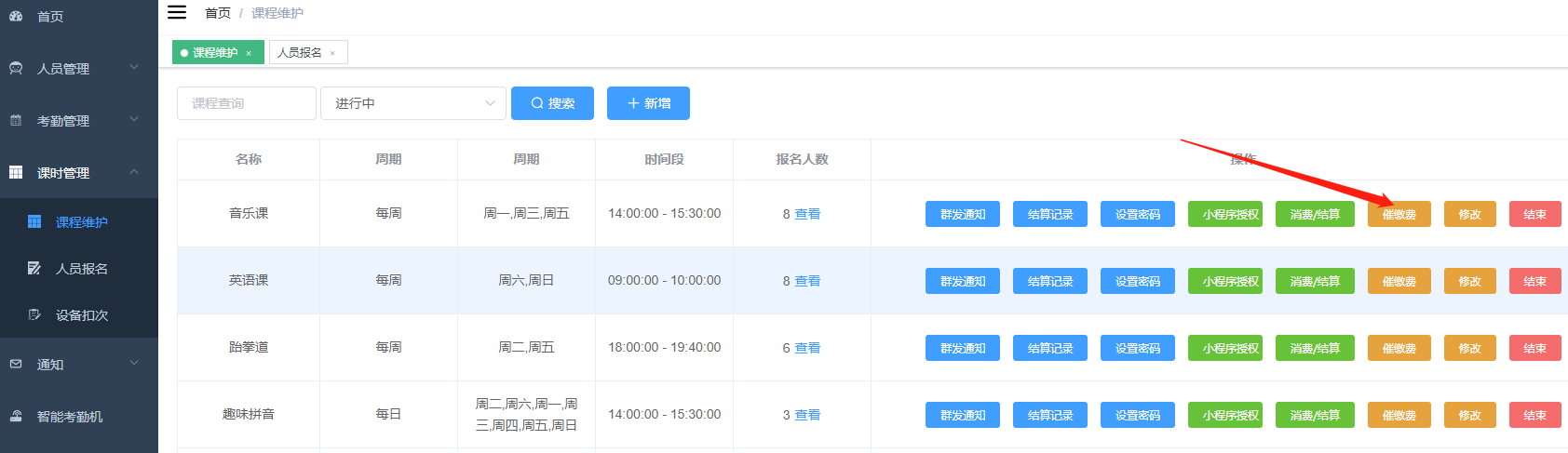Click the 新增 add button
Viewport: 1568px width, 453px height.
[648, 103]
